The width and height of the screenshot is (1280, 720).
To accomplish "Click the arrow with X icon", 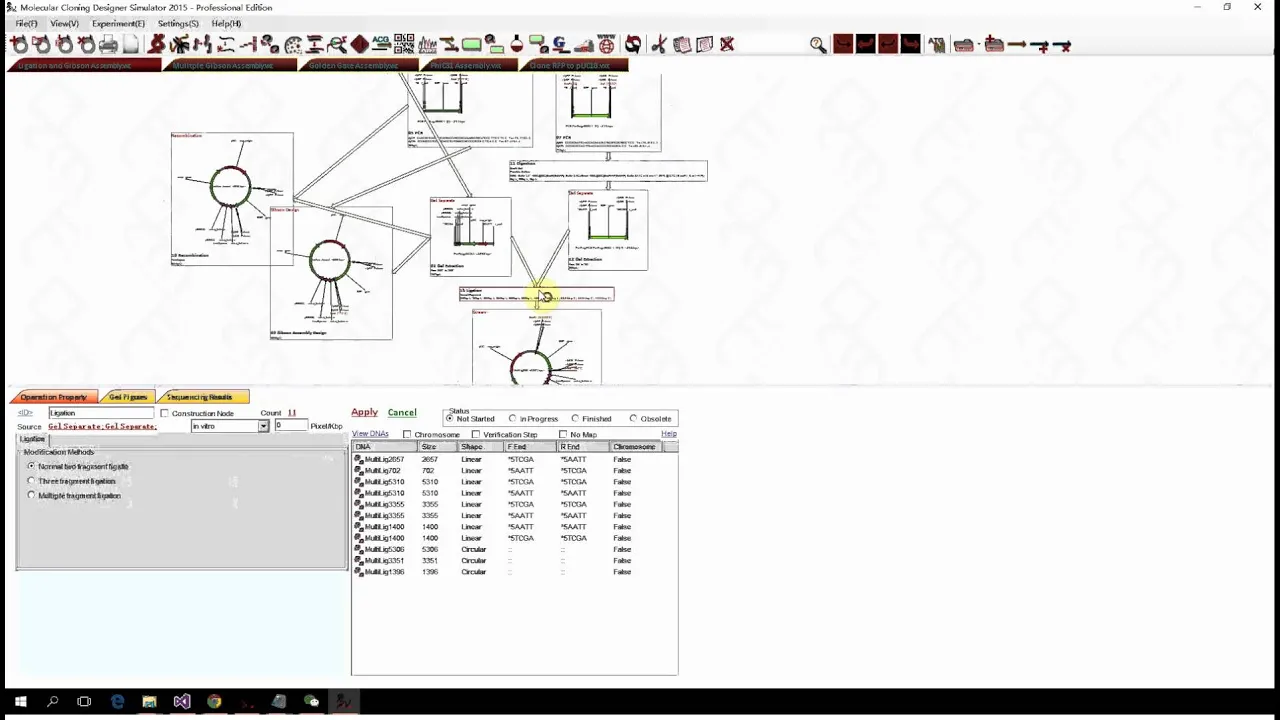I will (x=1062, y=45).
